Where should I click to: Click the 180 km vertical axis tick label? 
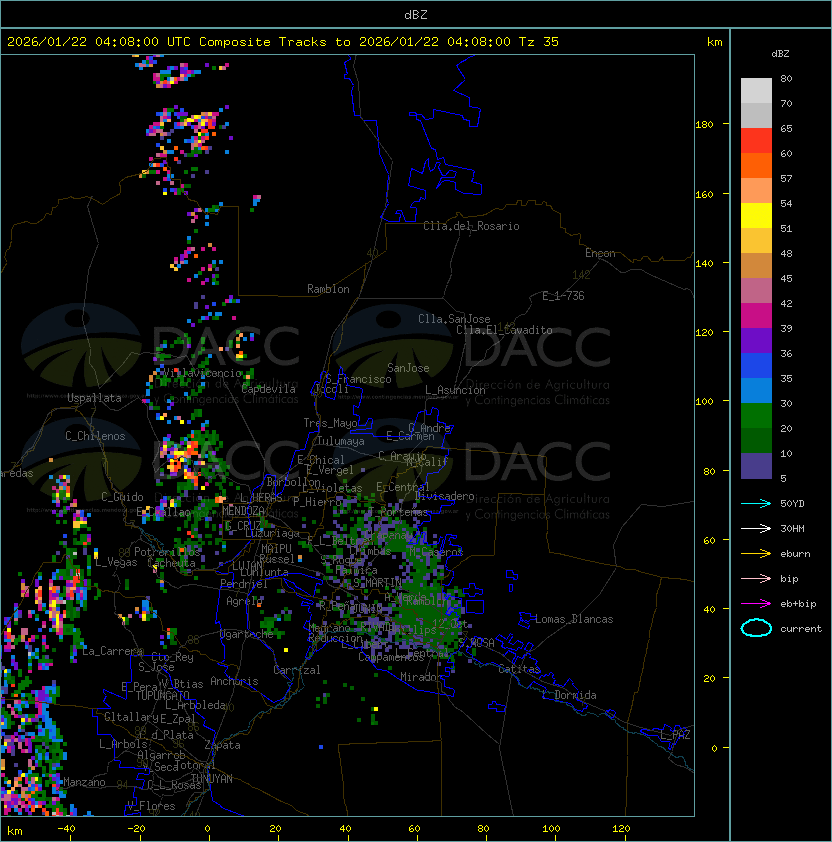(704, 125)
